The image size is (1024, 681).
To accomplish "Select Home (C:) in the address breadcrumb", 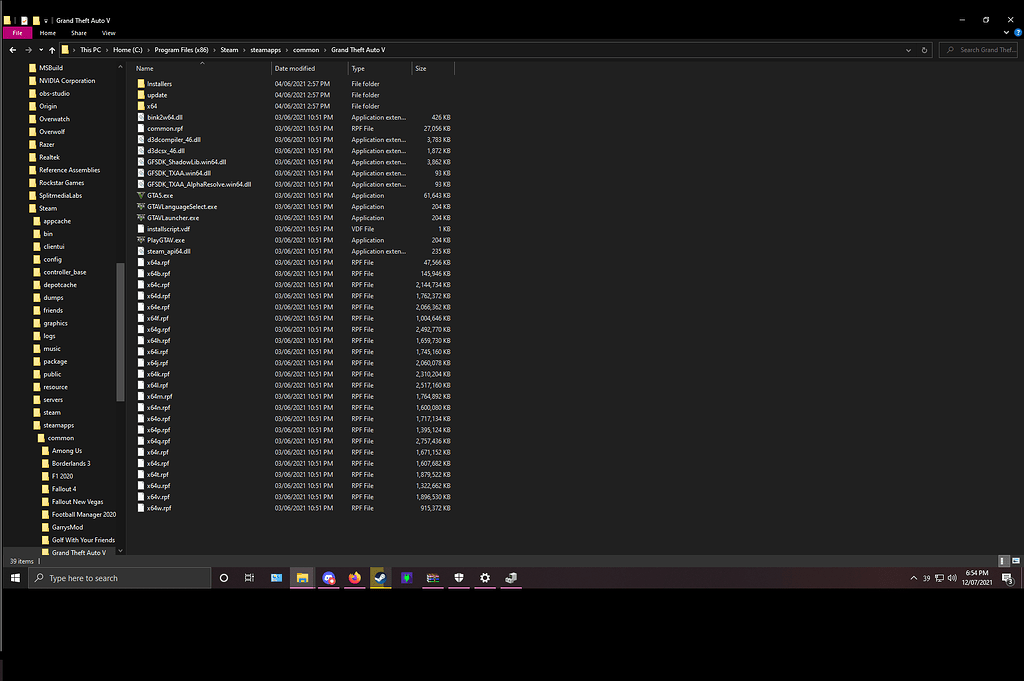I will point(127,50).
